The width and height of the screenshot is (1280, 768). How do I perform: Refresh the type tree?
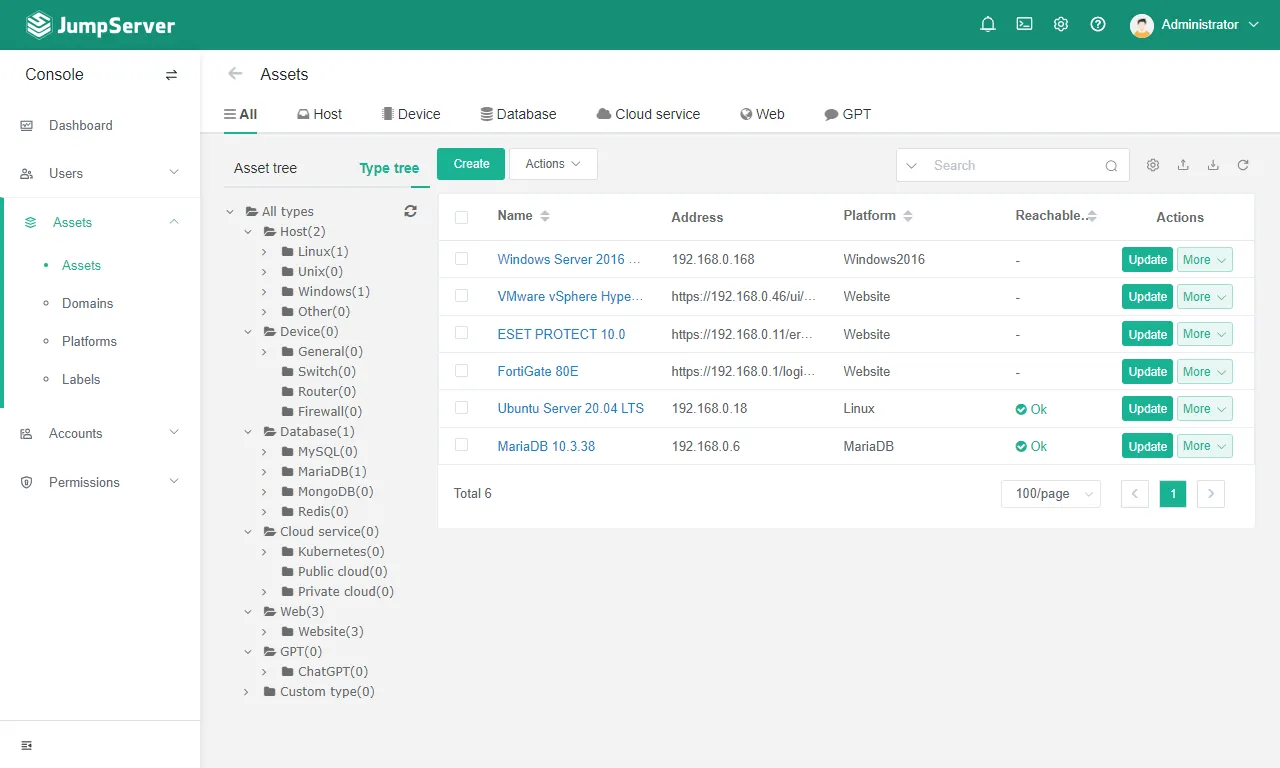click(410, 211)
